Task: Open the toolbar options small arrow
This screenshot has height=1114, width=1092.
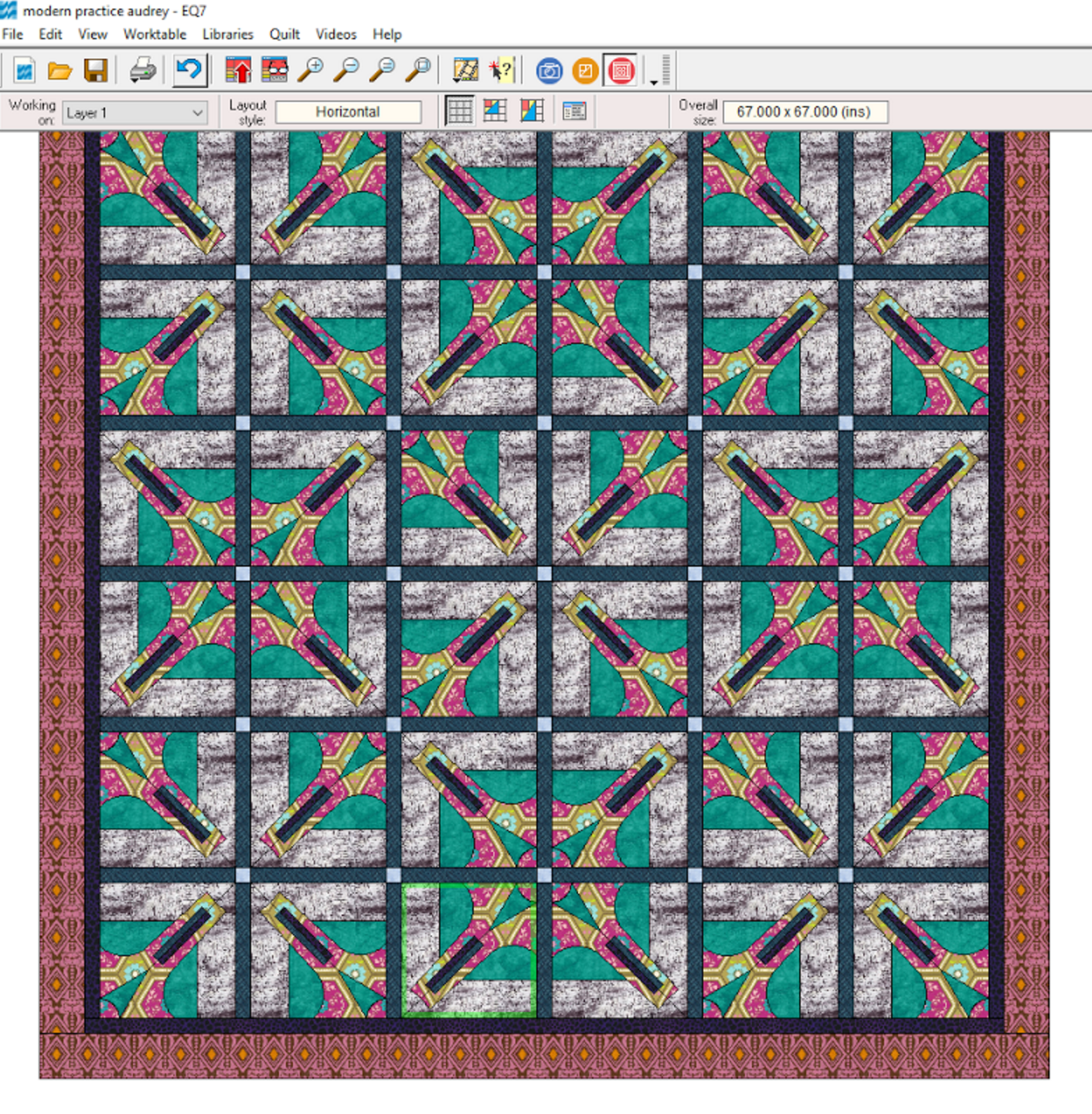Action: (654, 81)
